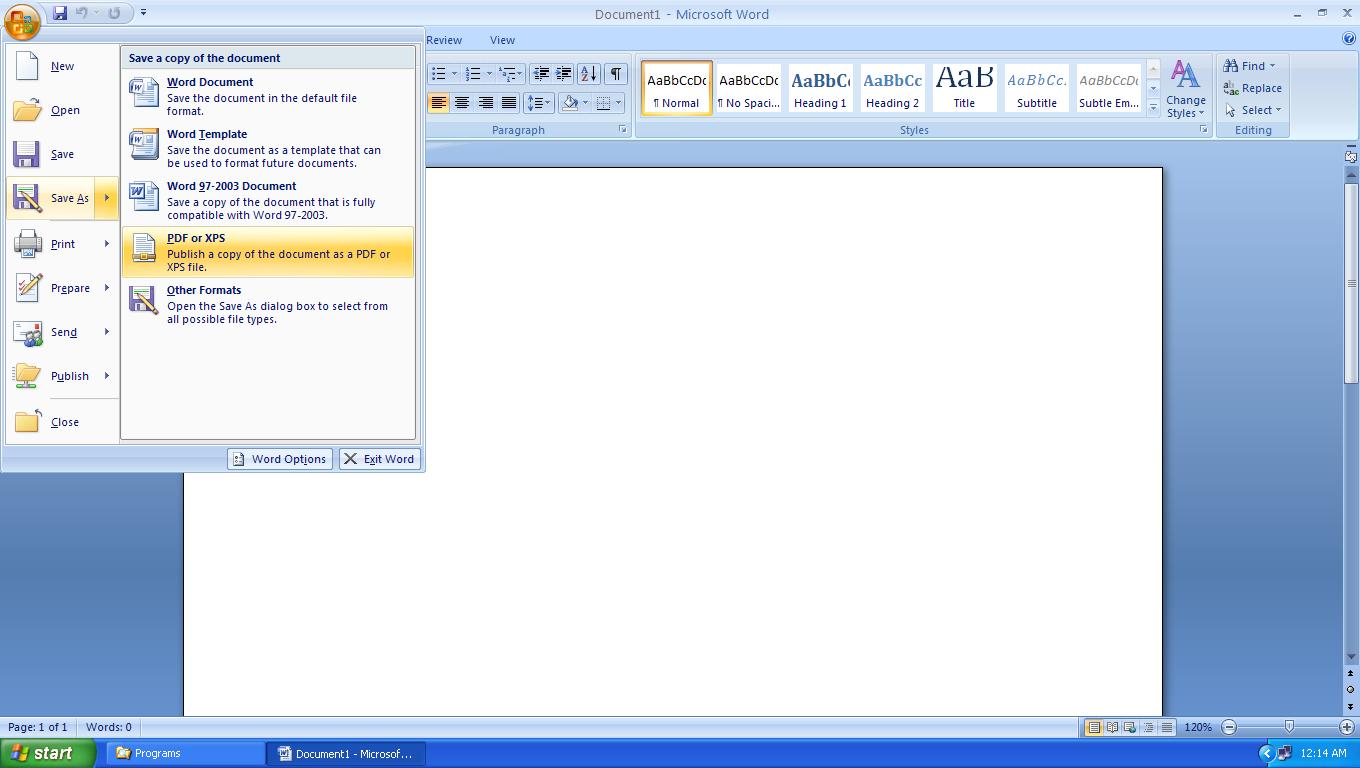Click the Numbering list icon
The width and height of the screenshot is (1360, 768).
(474, 73)
